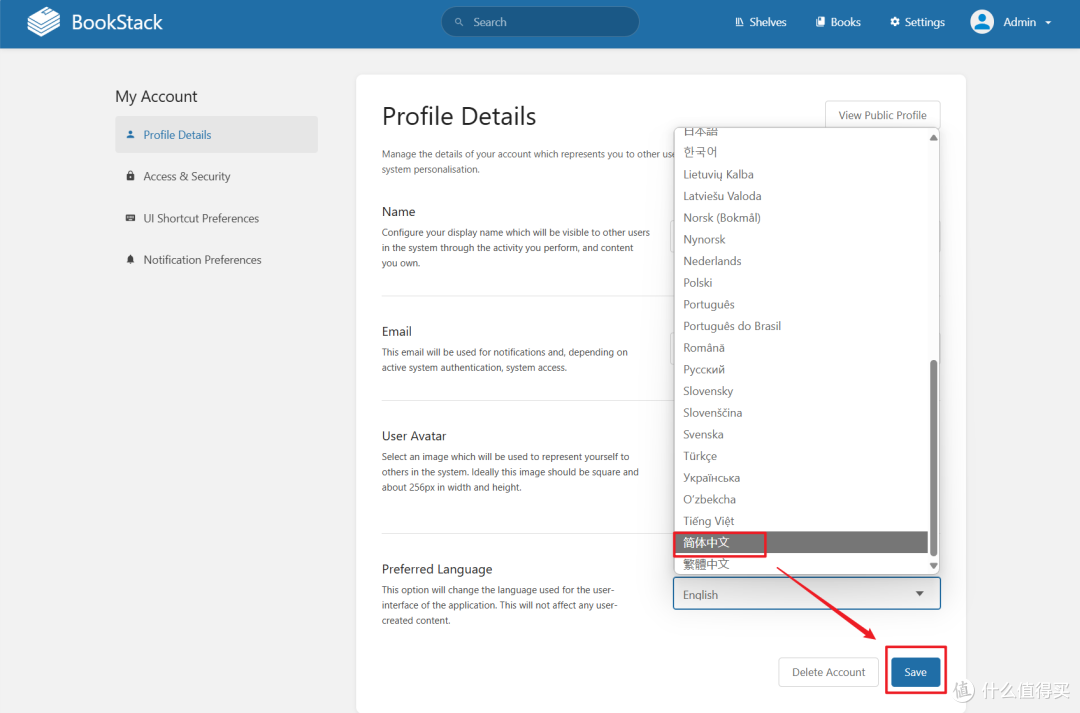
Task: Click the Profile Details heading
Action: click(x=459, y=116)
